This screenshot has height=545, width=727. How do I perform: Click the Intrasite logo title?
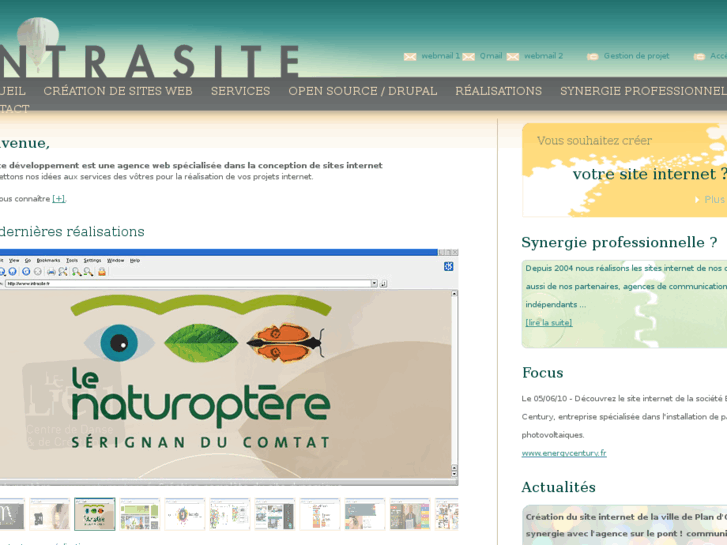coord(149,62)
